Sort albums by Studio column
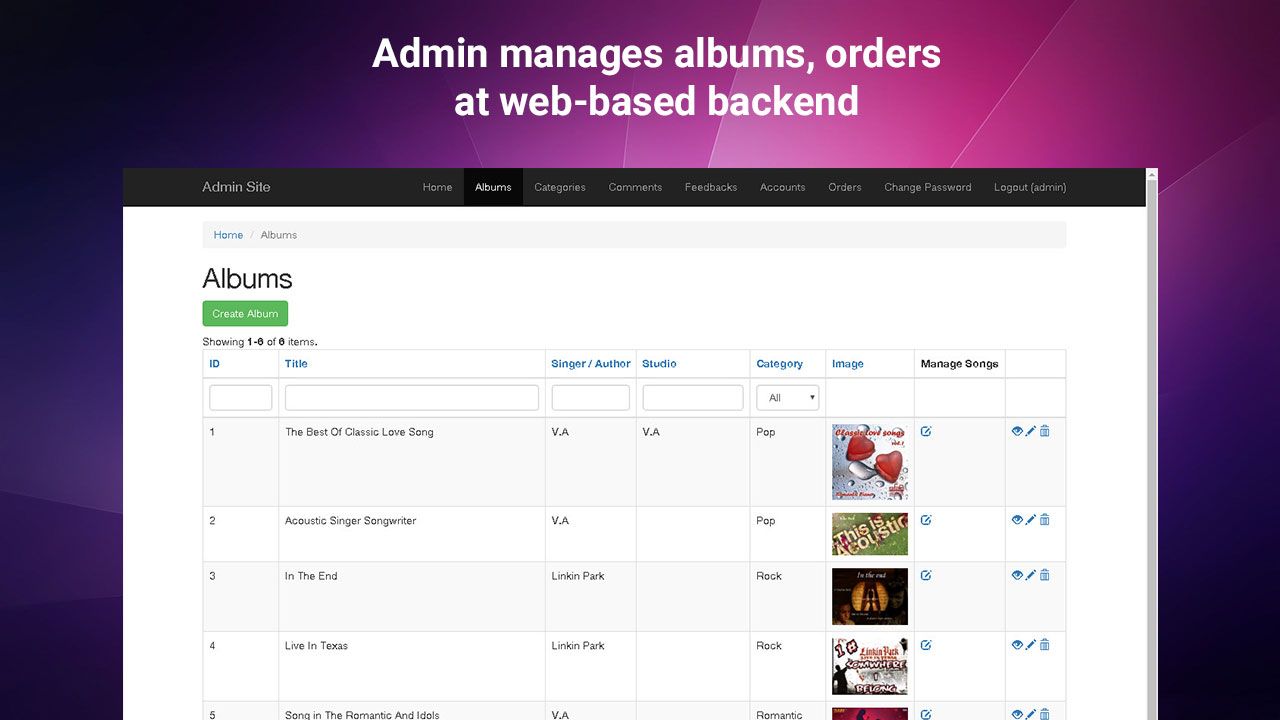1280x720 pixels. 660,364
